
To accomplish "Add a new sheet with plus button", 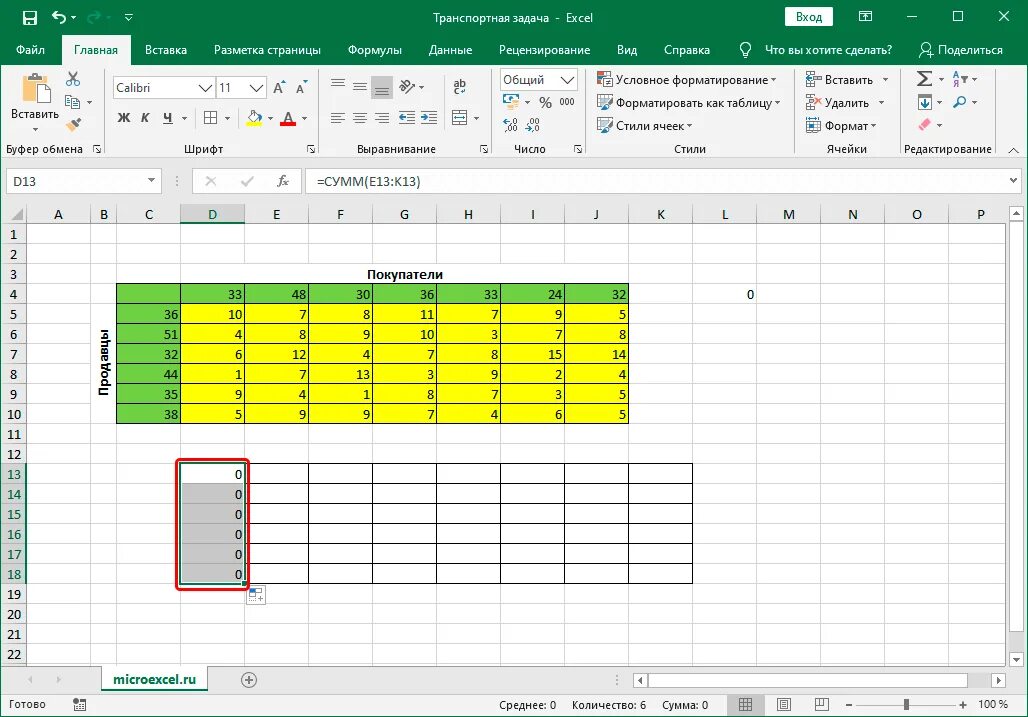I will click(249, 680).
